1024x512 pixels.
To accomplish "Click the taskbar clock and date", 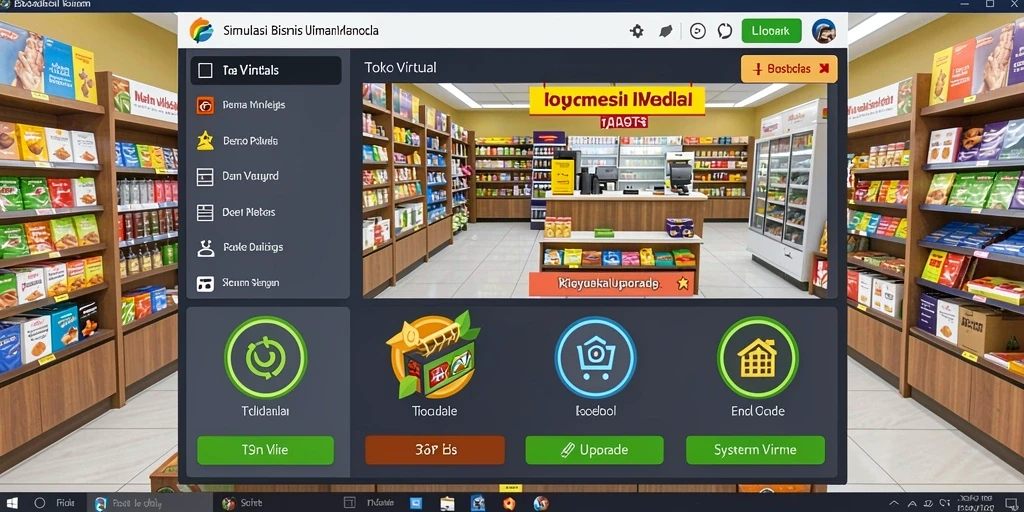I will pyautogui.click(x=976, y=503).
